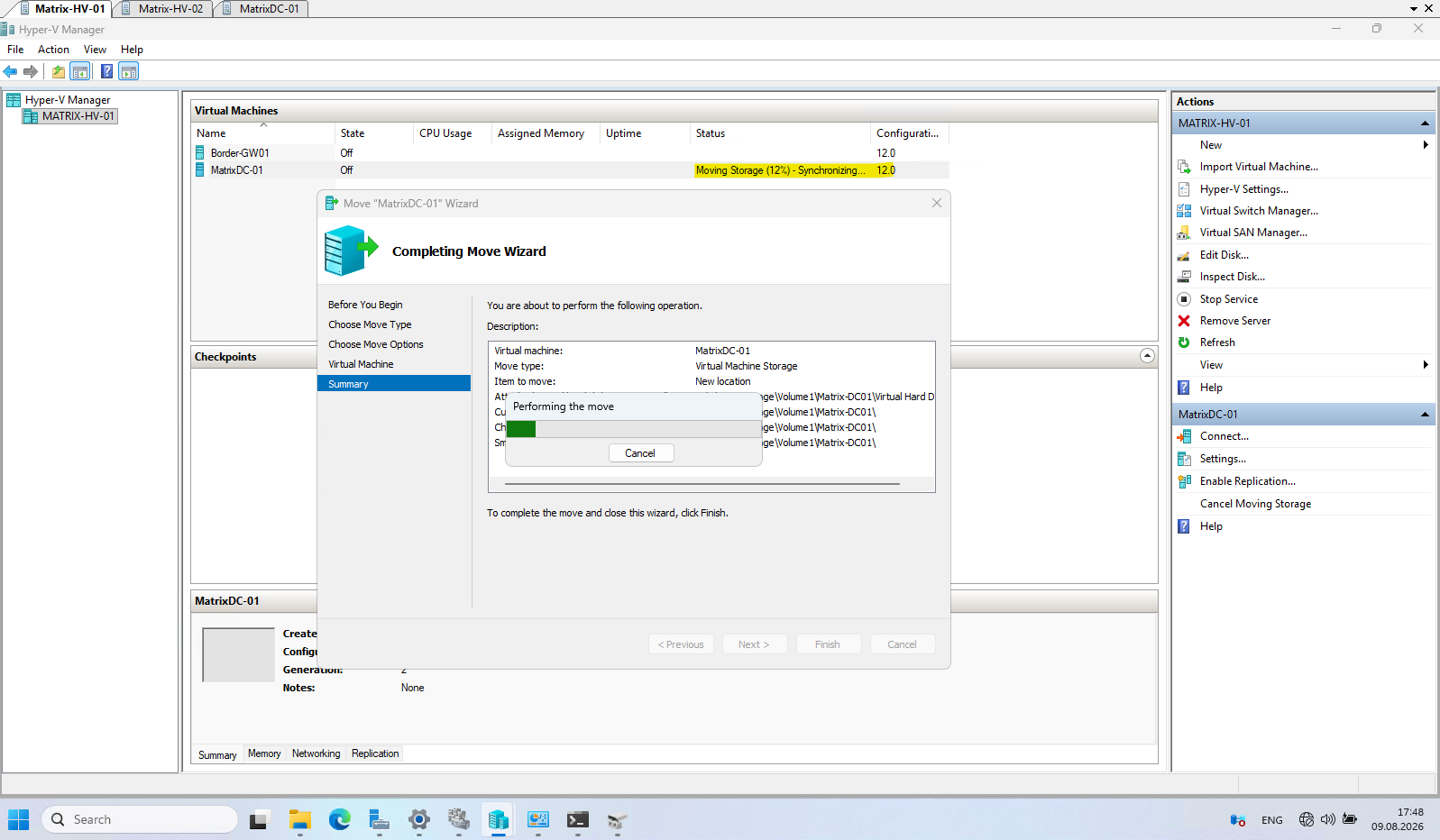Collapse the MatrixDC-01 actions section
This screenshot has width=1440, height=840.
pyautogui.click(x=1425, y=415)
